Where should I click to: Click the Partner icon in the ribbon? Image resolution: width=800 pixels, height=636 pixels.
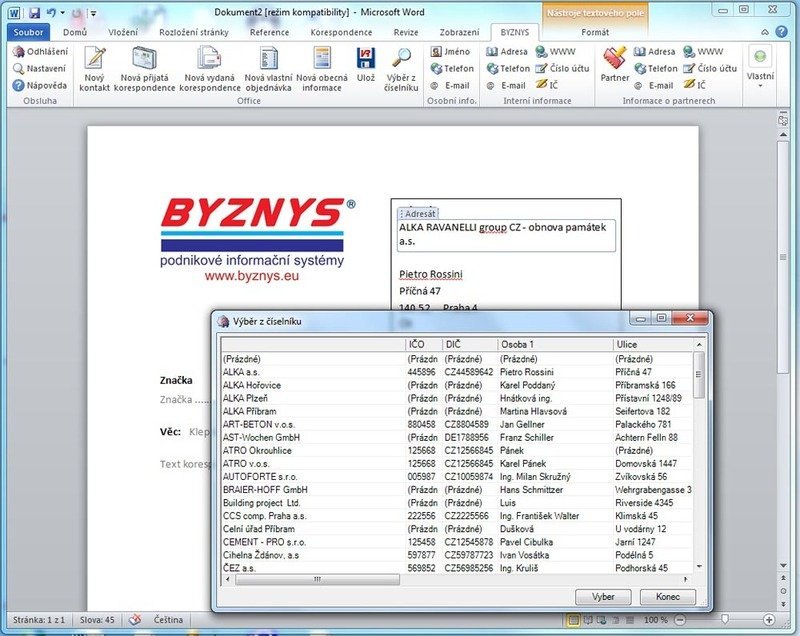point(615,64)
